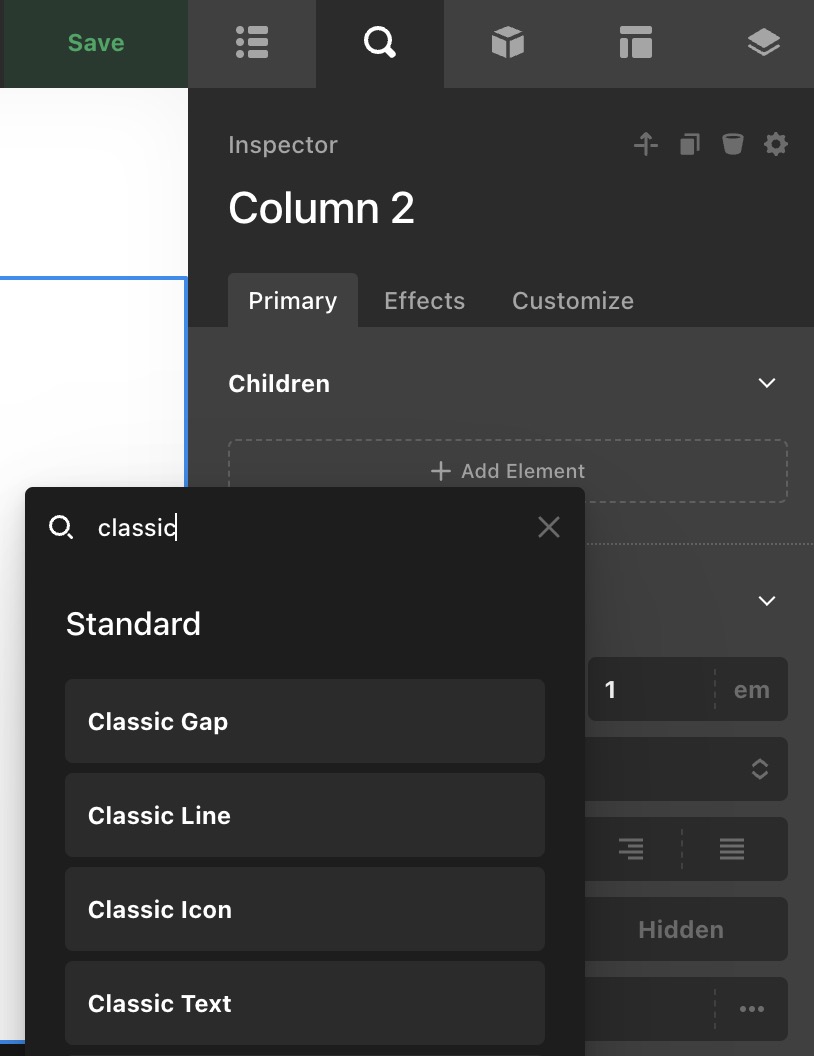
Task: Open the Outline panel list icon
Action: pyautogui.click(x=252, y=43)
